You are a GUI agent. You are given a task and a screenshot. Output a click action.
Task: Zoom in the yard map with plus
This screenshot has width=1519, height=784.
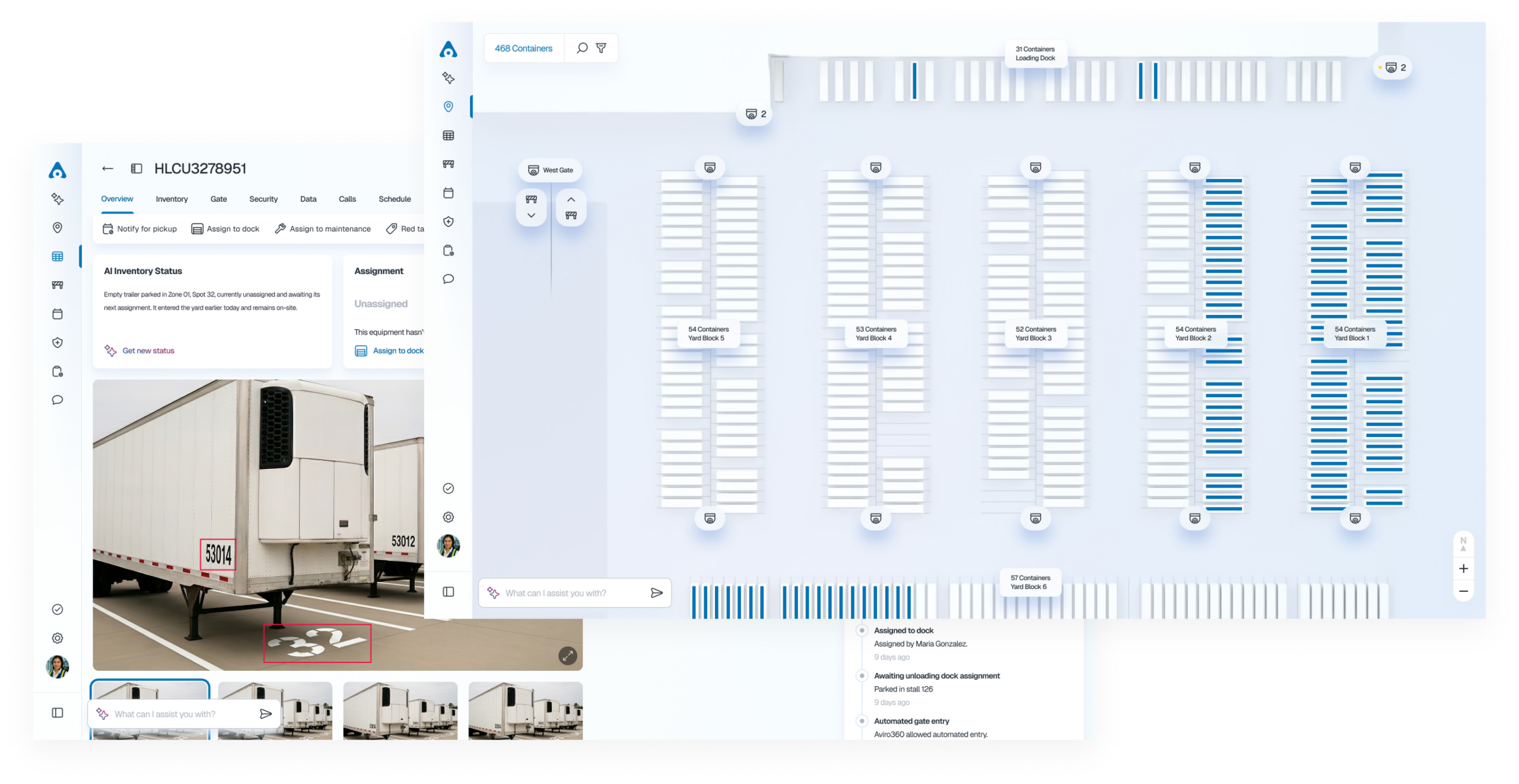1463,569
